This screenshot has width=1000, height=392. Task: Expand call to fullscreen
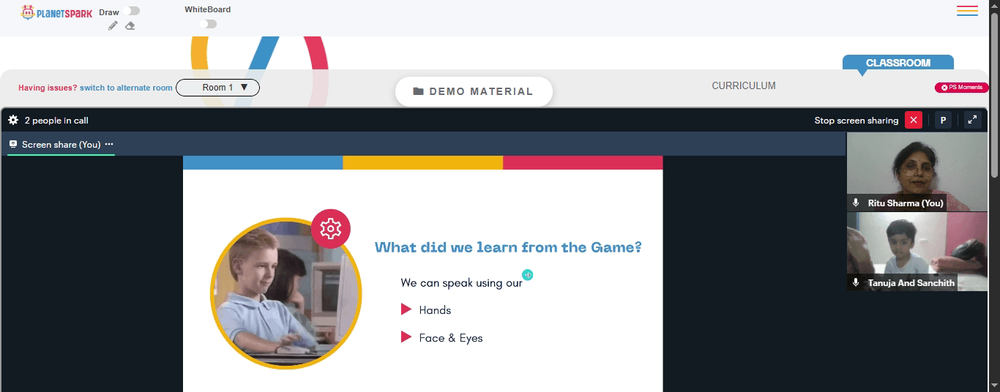[x=973, y=120]
